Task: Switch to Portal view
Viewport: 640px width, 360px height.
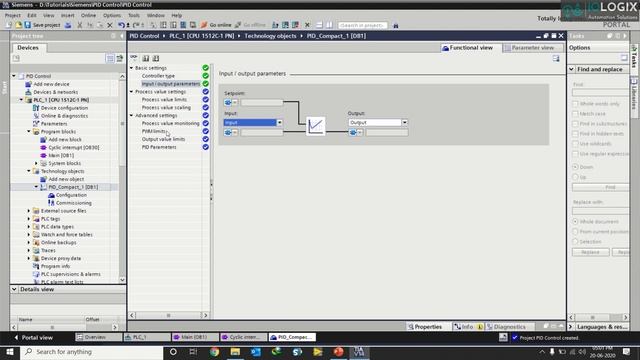Action: coord(33,338)
